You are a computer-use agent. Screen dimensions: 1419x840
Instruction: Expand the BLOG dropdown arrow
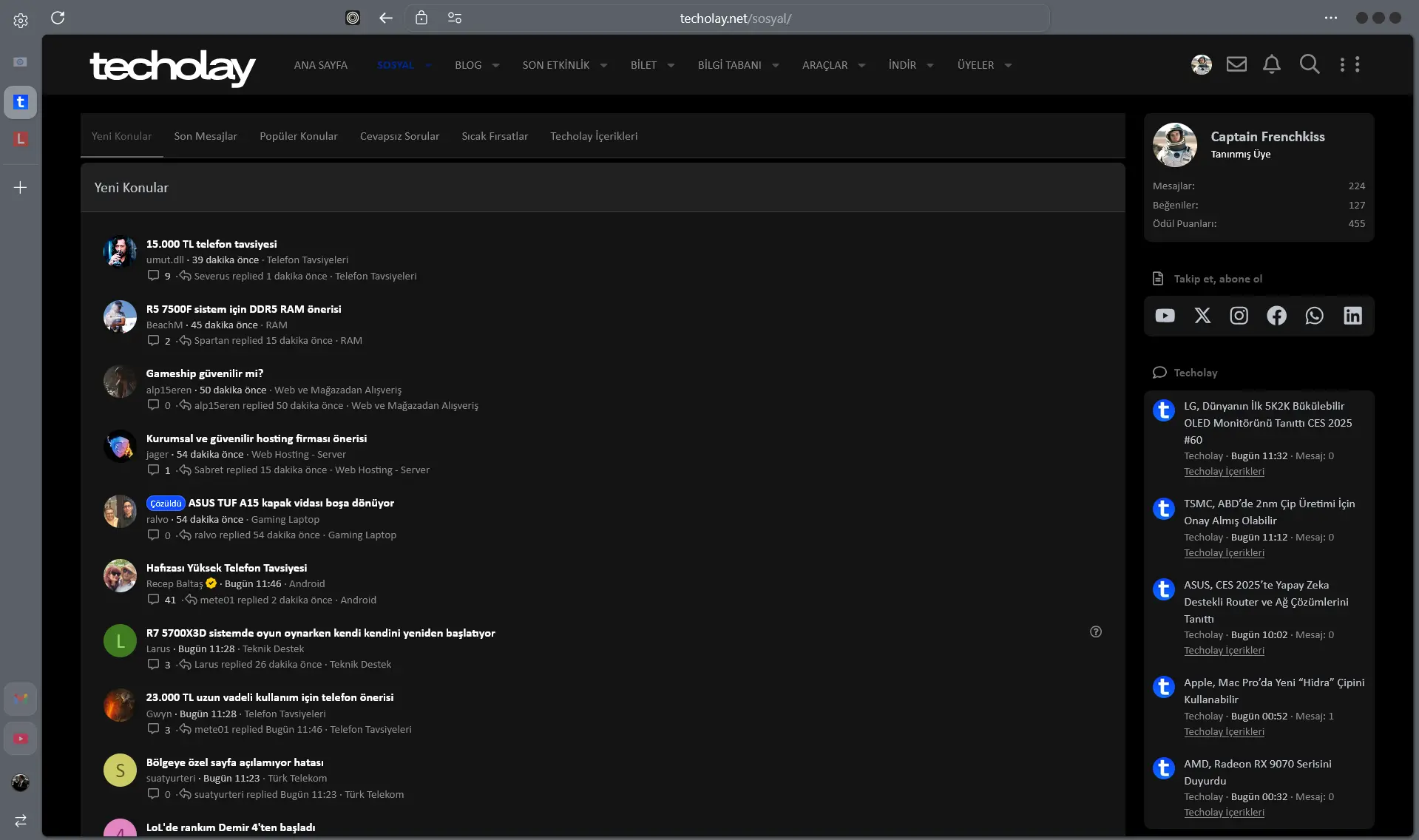tap(495, 65)
